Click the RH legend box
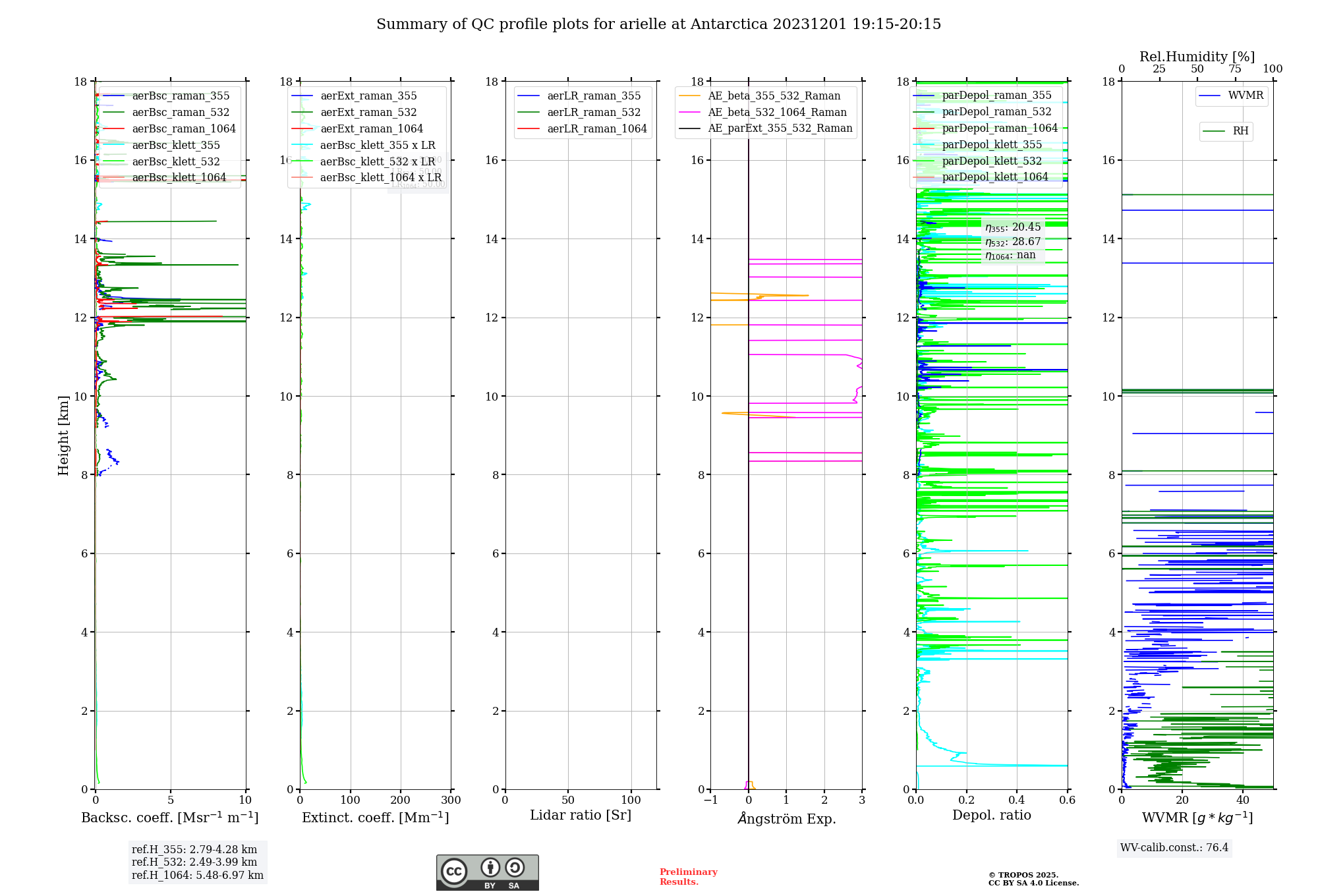This screenshot has height=896, width=1318. click(1226, 131)
